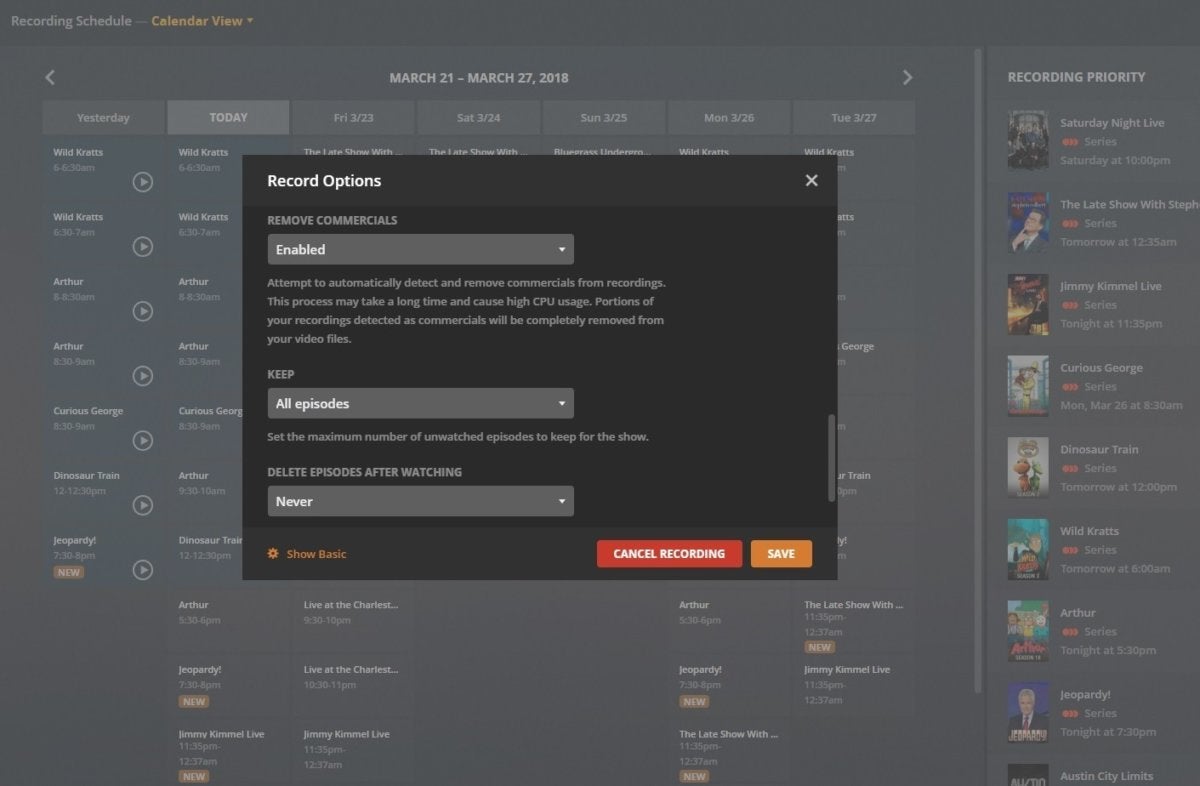Open the Curious George poster thumbnail

[1028, 386]
